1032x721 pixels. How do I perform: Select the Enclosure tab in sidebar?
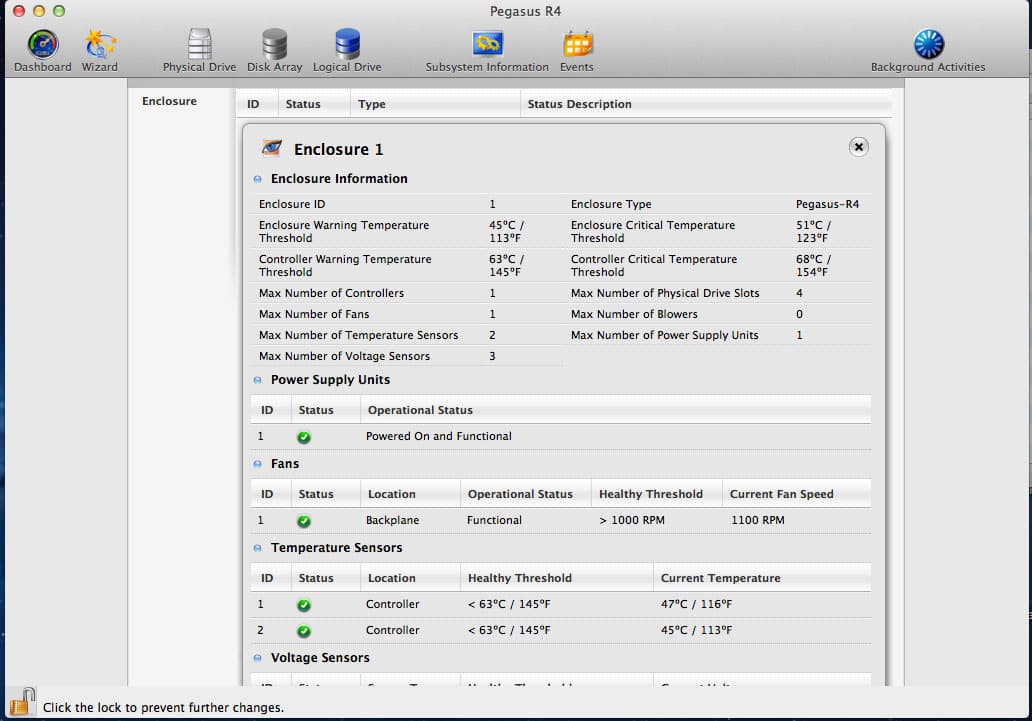(x=169, y=101)
